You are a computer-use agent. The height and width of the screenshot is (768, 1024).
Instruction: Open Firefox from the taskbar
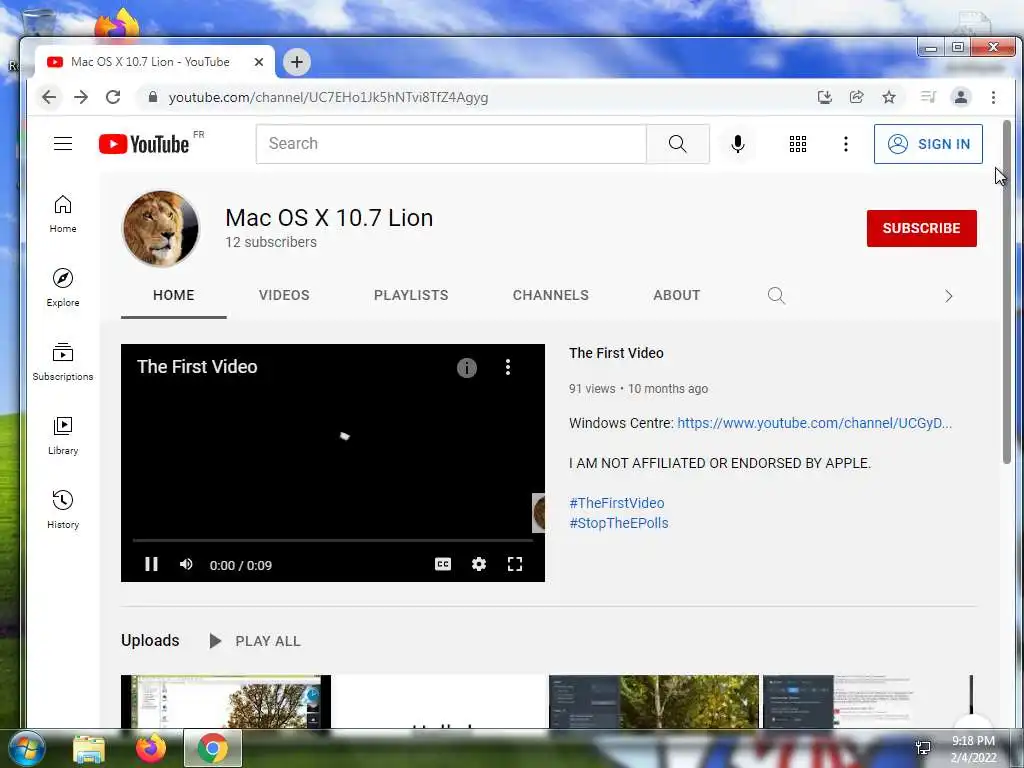[x=151, y=748]
